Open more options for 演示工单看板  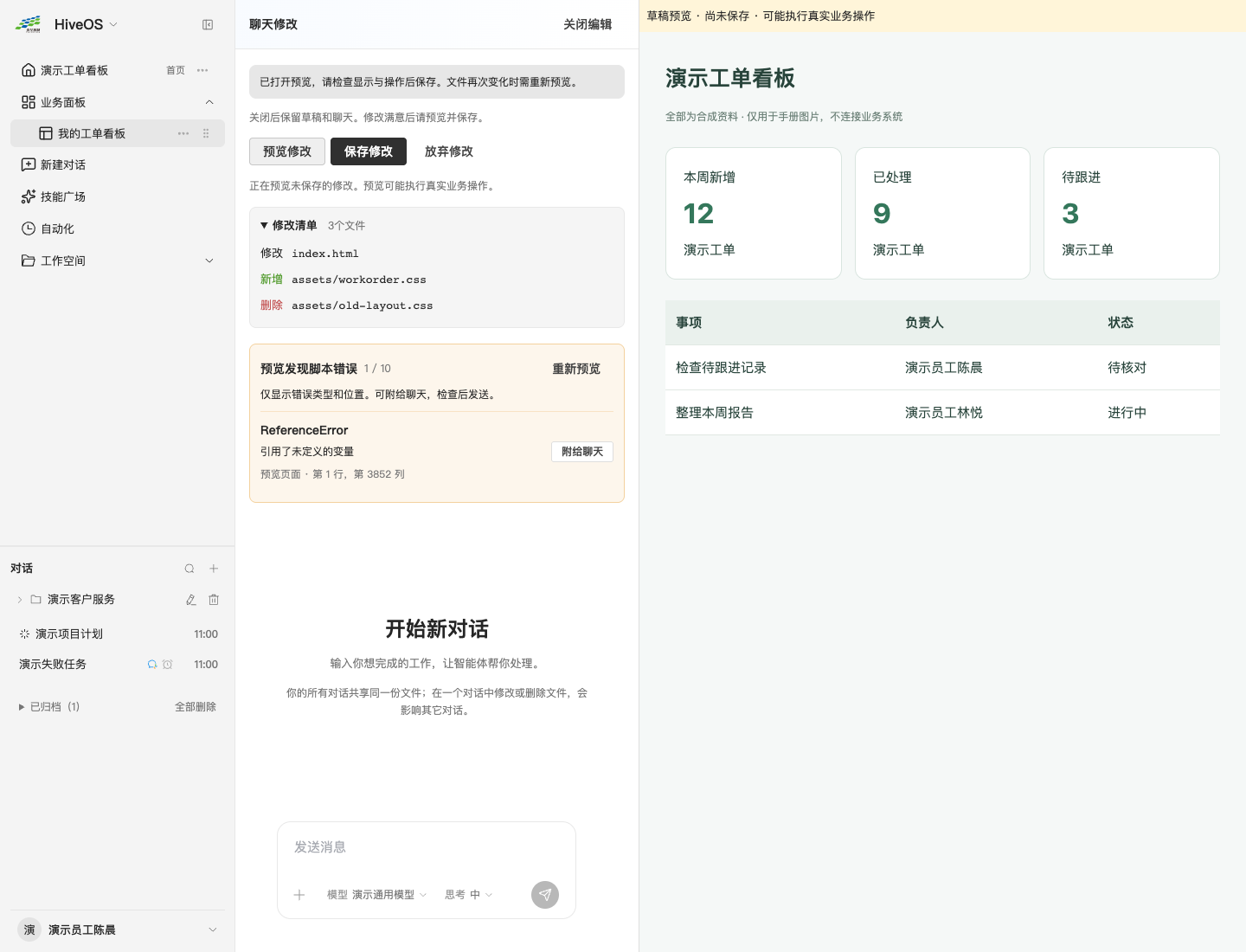202,70
